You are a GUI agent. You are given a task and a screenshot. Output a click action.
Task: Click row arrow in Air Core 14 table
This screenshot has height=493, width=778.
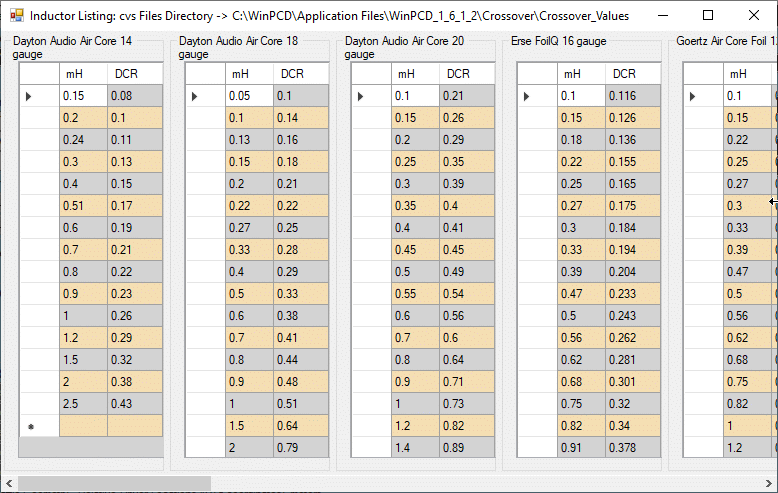coord(29,96)
